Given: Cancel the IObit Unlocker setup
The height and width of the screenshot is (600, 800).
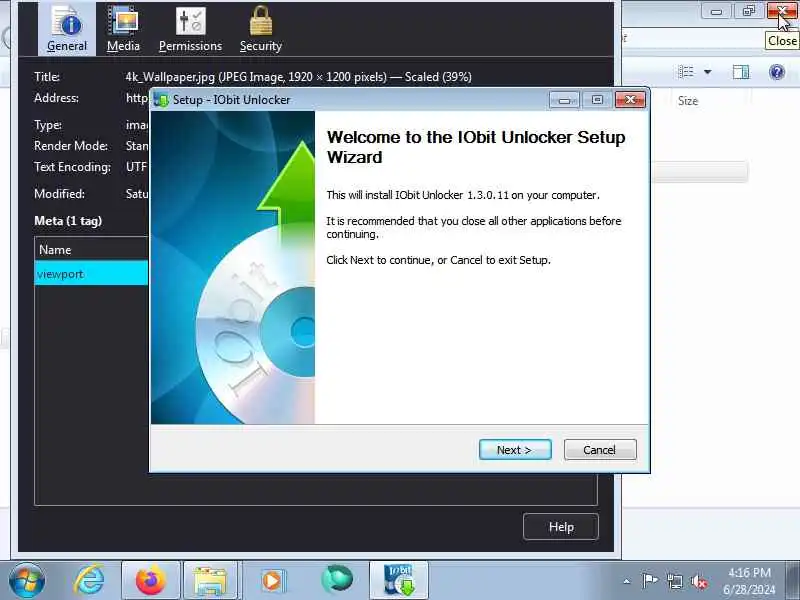Looking at the screenshot, I should click(600, 449).
